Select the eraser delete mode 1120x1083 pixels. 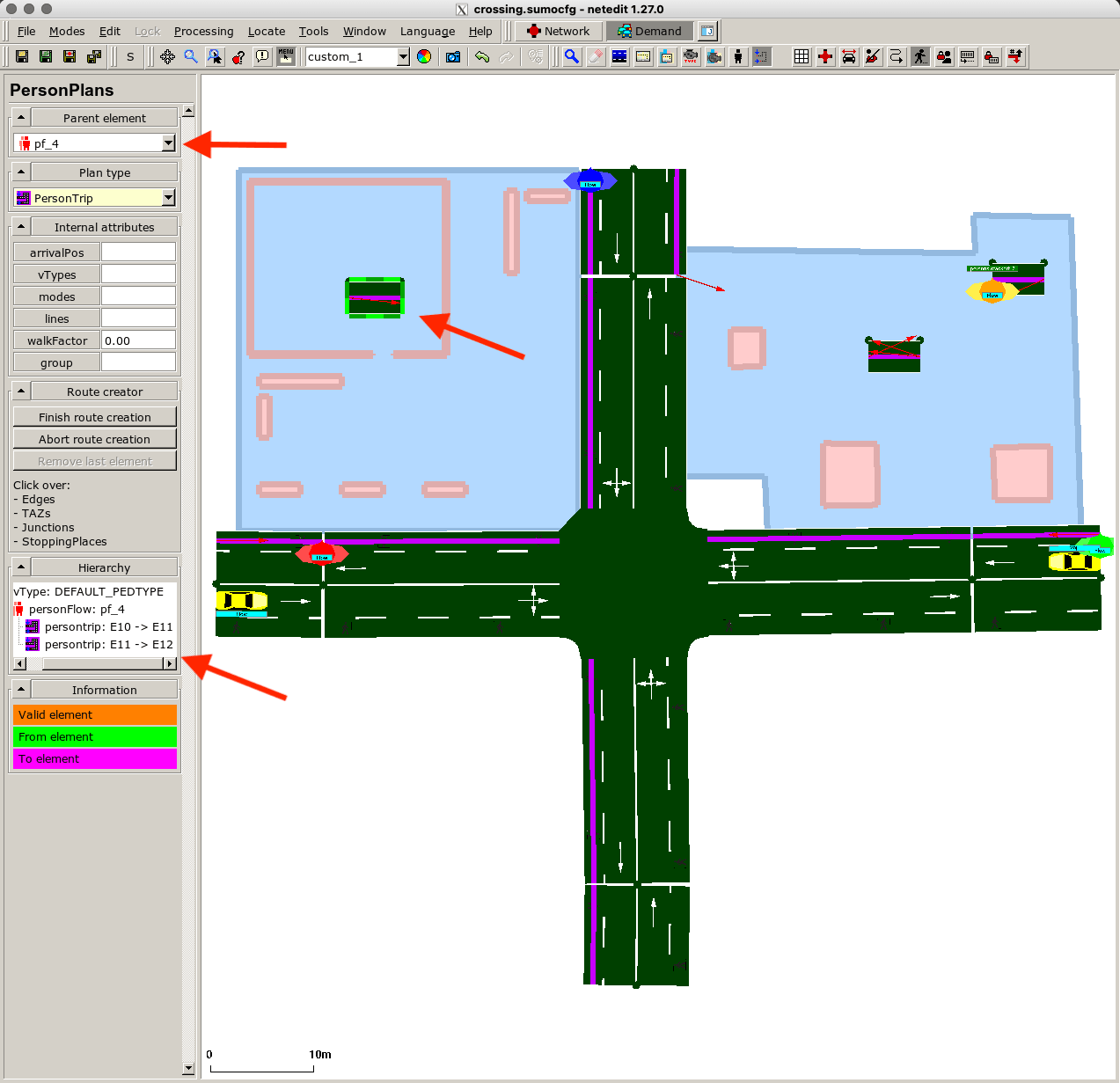596,56
